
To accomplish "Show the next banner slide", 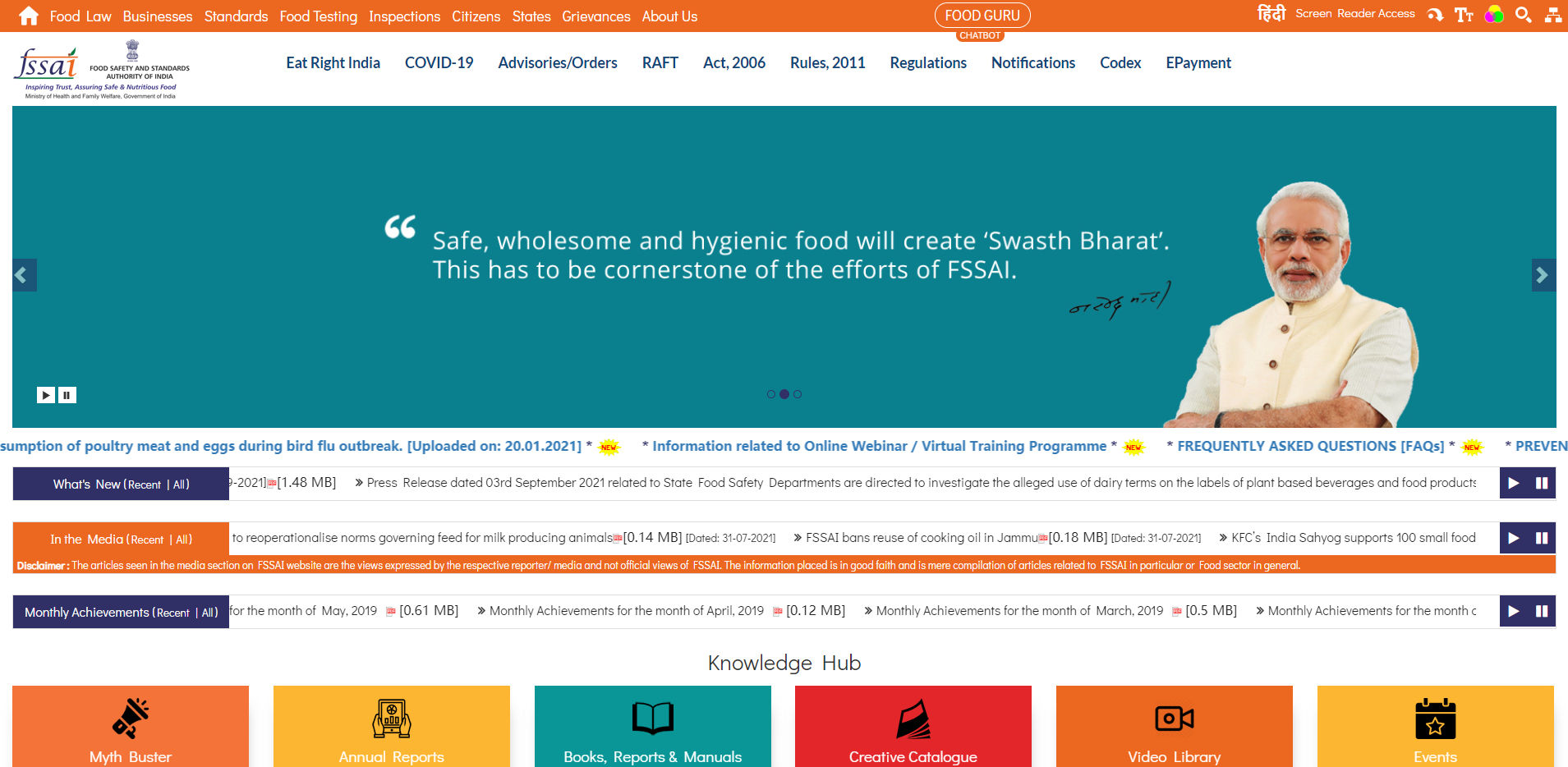I will tap(1543, 275).
